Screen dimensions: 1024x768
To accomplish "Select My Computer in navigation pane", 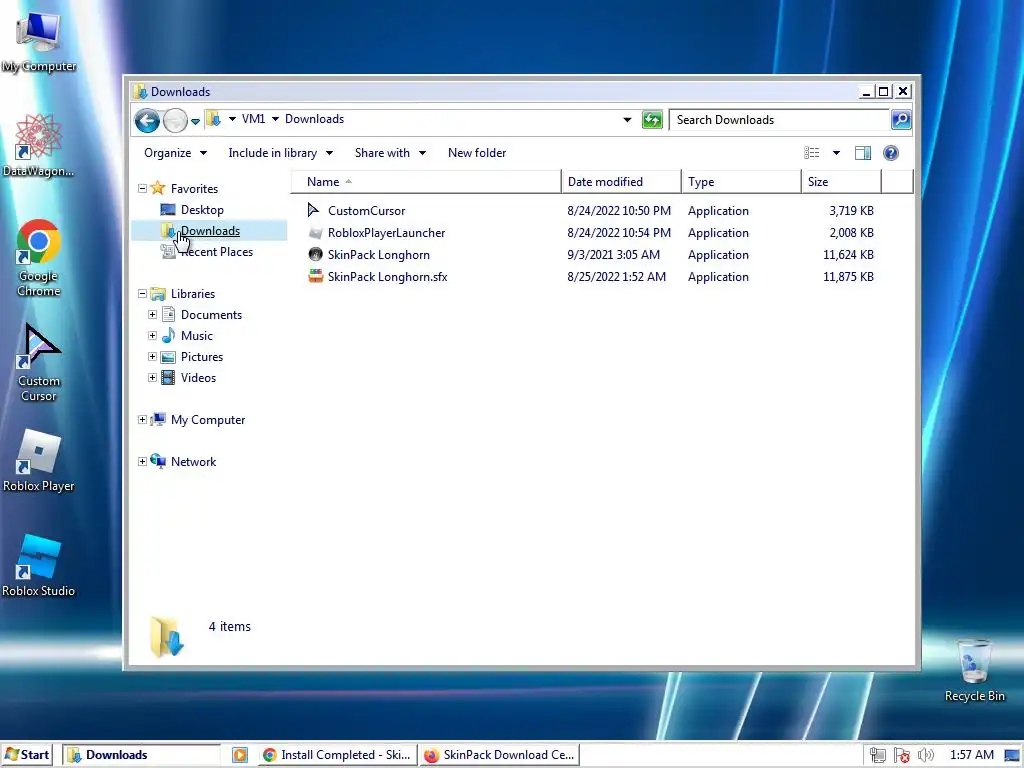I will [208, 420].
